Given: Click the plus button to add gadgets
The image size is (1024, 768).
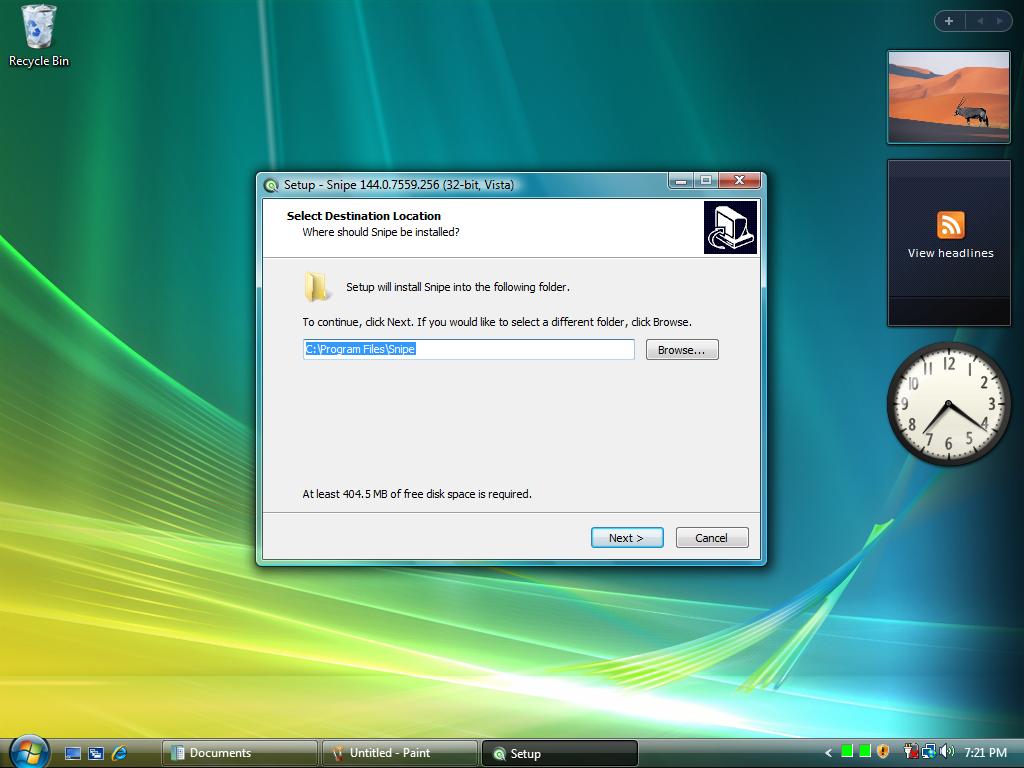Looking at the screenshot, I should click(949, 21).
